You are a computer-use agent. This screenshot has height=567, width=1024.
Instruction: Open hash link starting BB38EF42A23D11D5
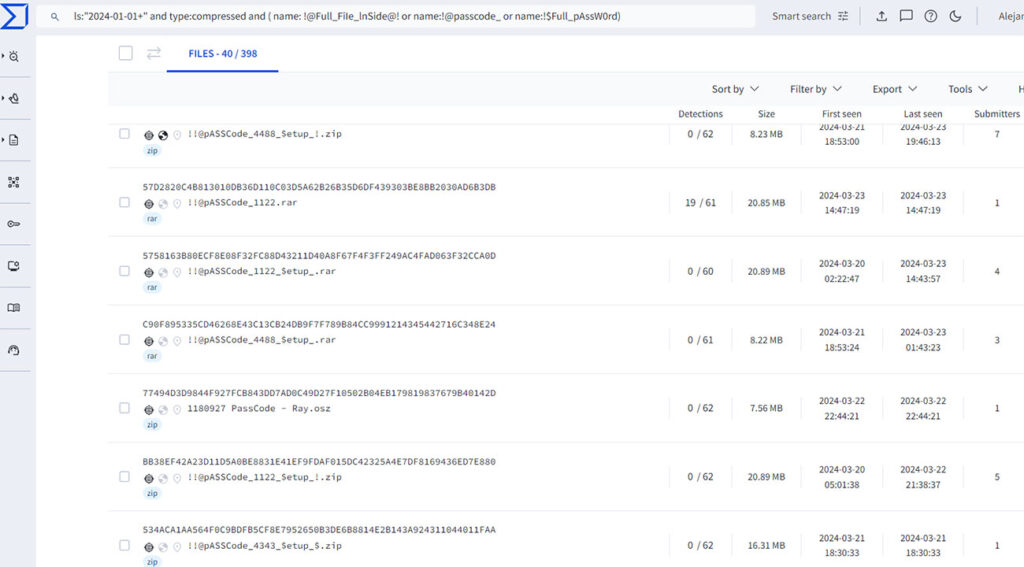coord(319,461)
